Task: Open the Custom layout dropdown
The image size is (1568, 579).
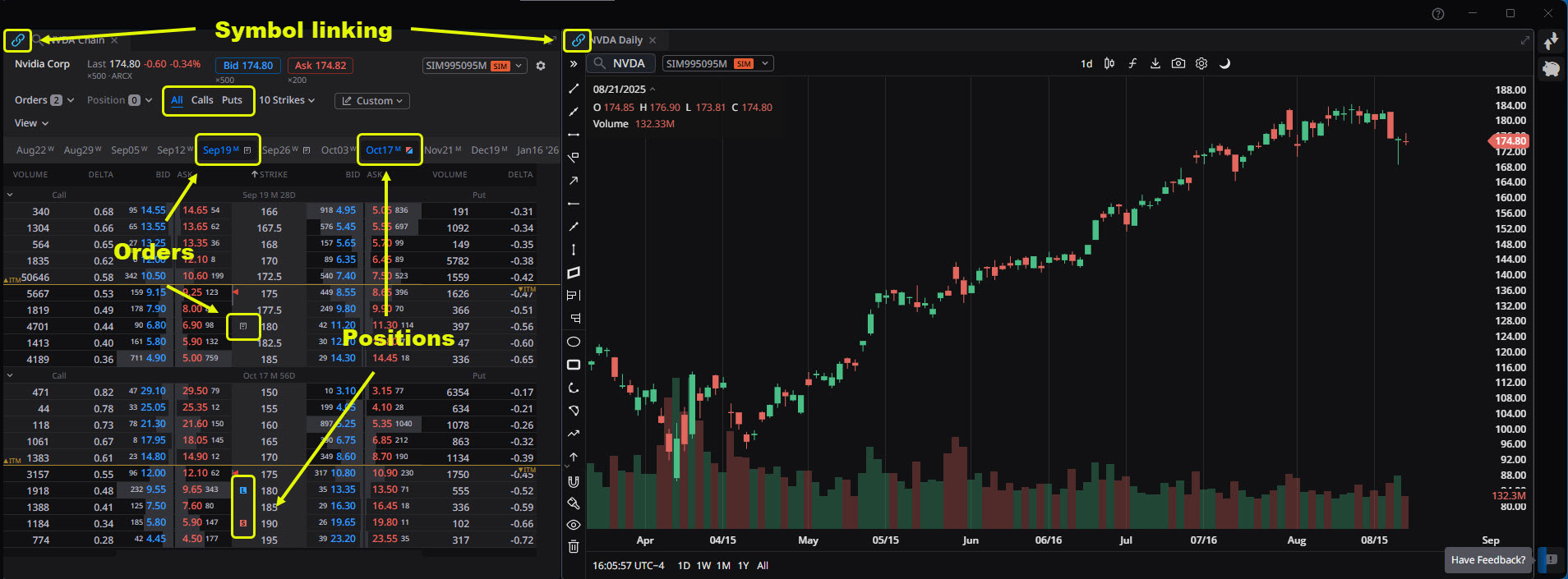Action: (x=372, y=101)
